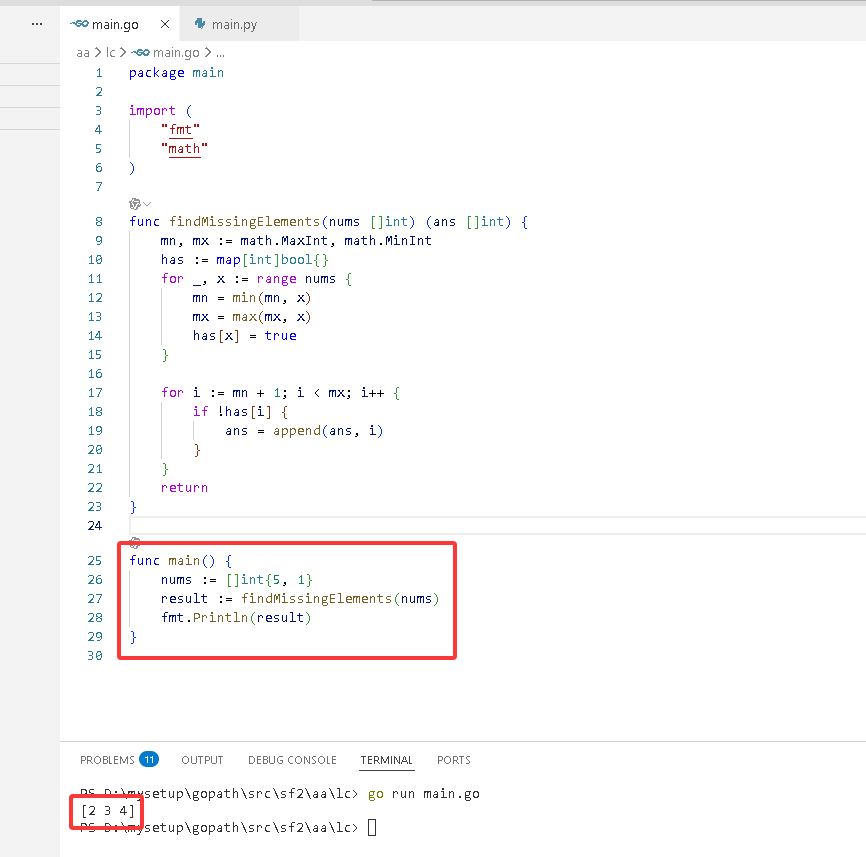
Task: Click 'go run main.go' command in terminal
Action: [x=424, y=793]
